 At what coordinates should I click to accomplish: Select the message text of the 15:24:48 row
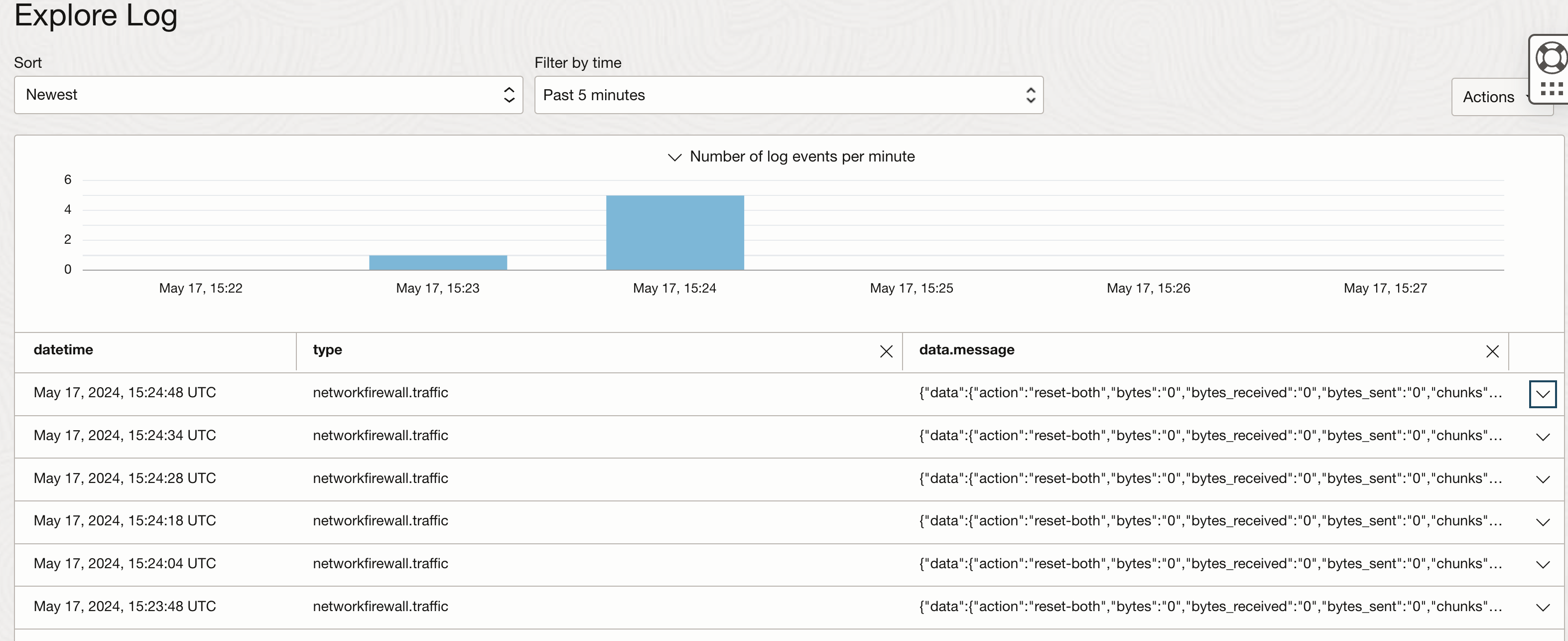[x=1211, y=393]
